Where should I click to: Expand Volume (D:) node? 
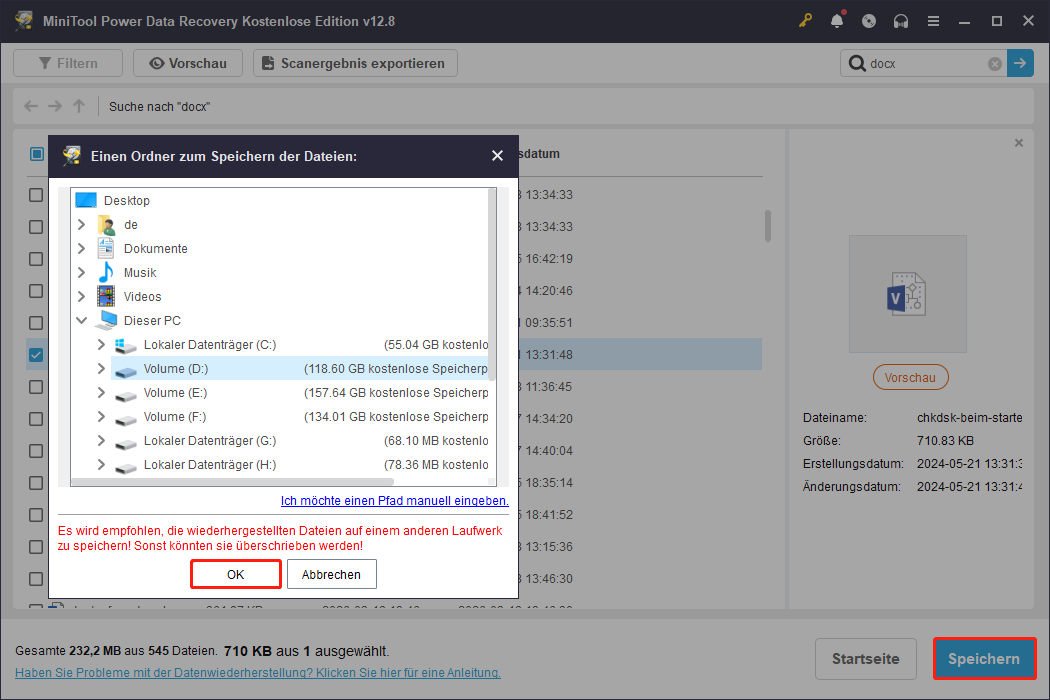click(101, 368)
